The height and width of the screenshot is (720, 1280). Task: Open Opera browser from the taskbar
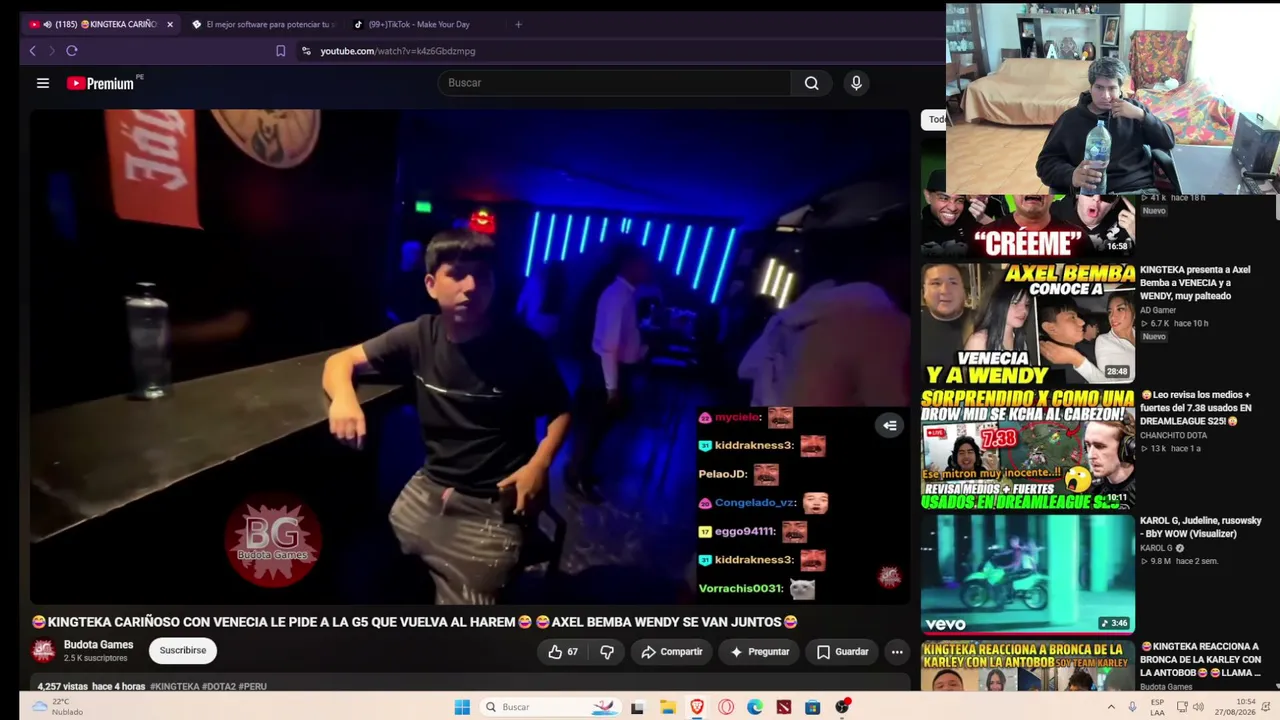point(726,707)
